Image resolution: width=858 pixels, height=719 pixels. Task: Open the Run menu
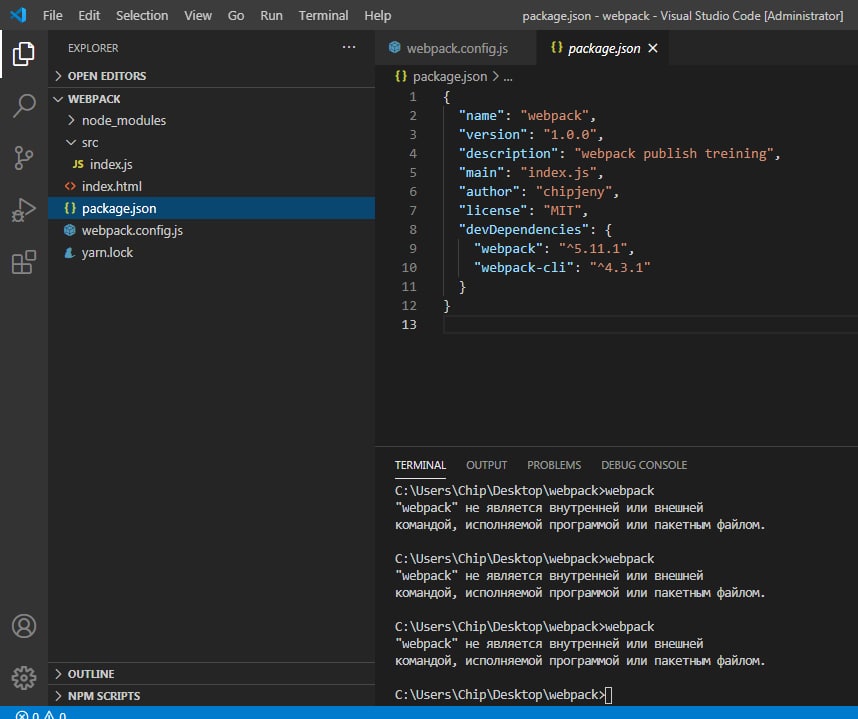(x=271, y=15)
